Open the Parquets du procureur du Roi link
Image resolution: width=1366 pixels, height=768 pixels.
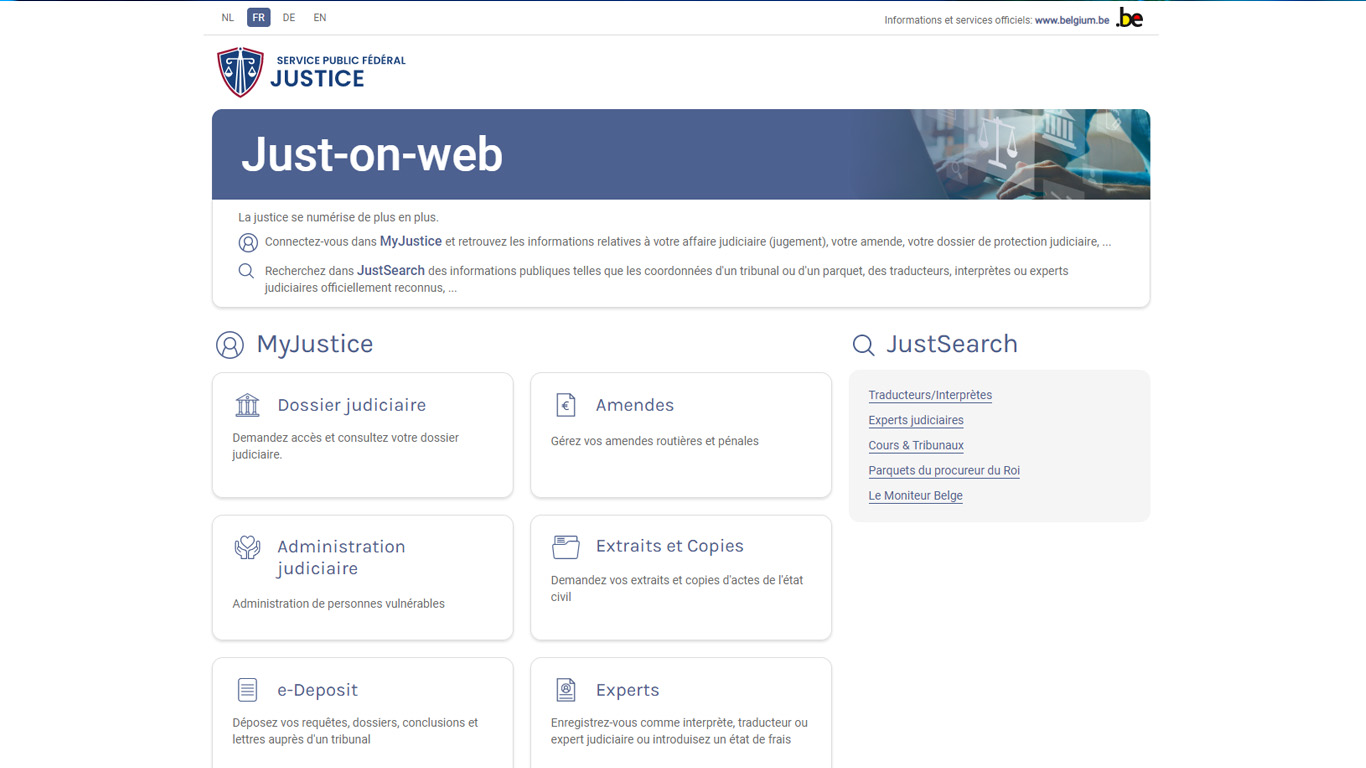pyautogui.click(x=943, y=470)
